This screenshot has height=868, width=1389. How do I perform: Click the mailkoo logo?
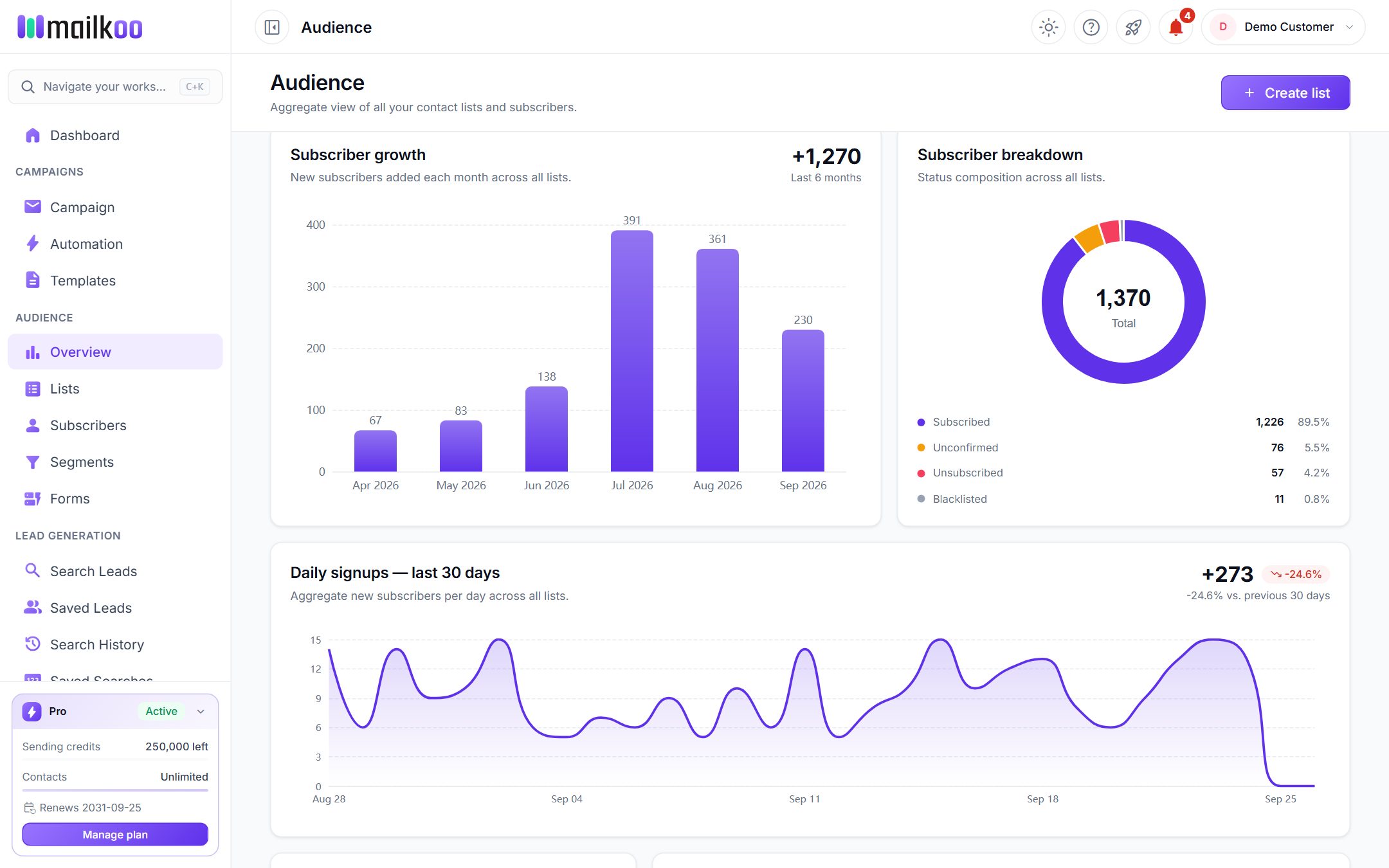(x=80, y=27)
